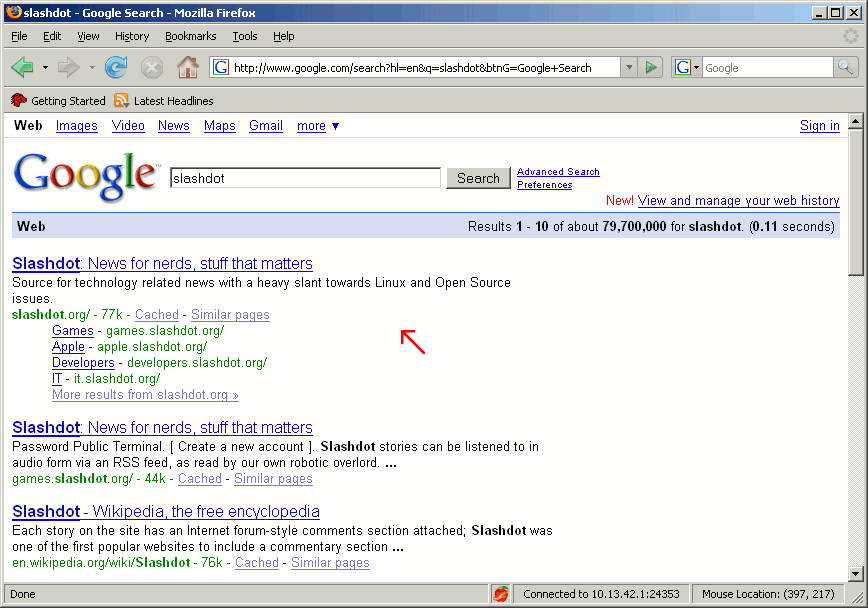868x608 pixels.
Task: Click the Google logo
Action: 85,176
